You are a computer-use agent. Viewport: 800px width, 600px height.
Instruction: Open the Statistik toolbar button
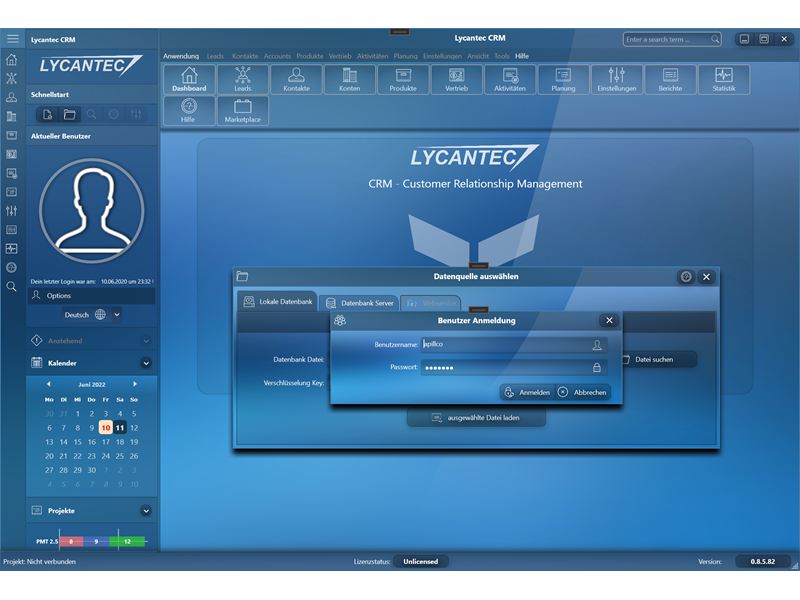724,80
